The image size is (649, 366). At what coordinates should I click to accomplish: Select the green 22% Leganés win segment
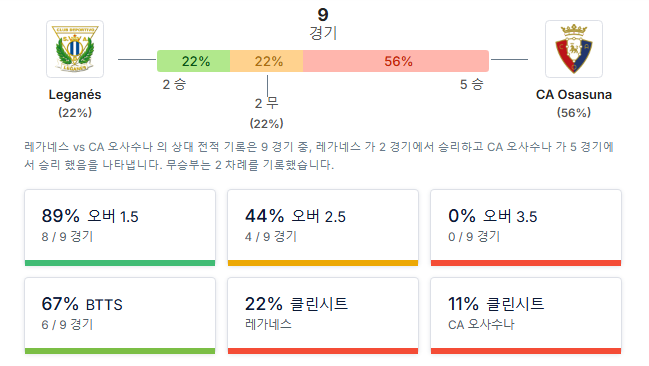click(x=194, y=61)
